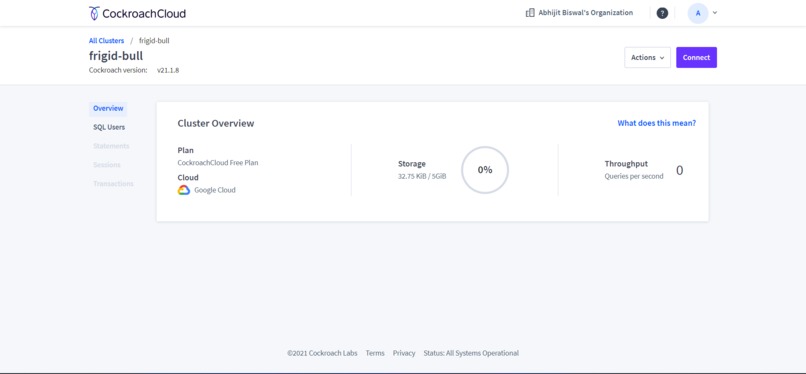Click the Queries per second label
Image resolution: width=806 pixels, height=374 pixels.
pyautogui.click(x=634, y=176)
